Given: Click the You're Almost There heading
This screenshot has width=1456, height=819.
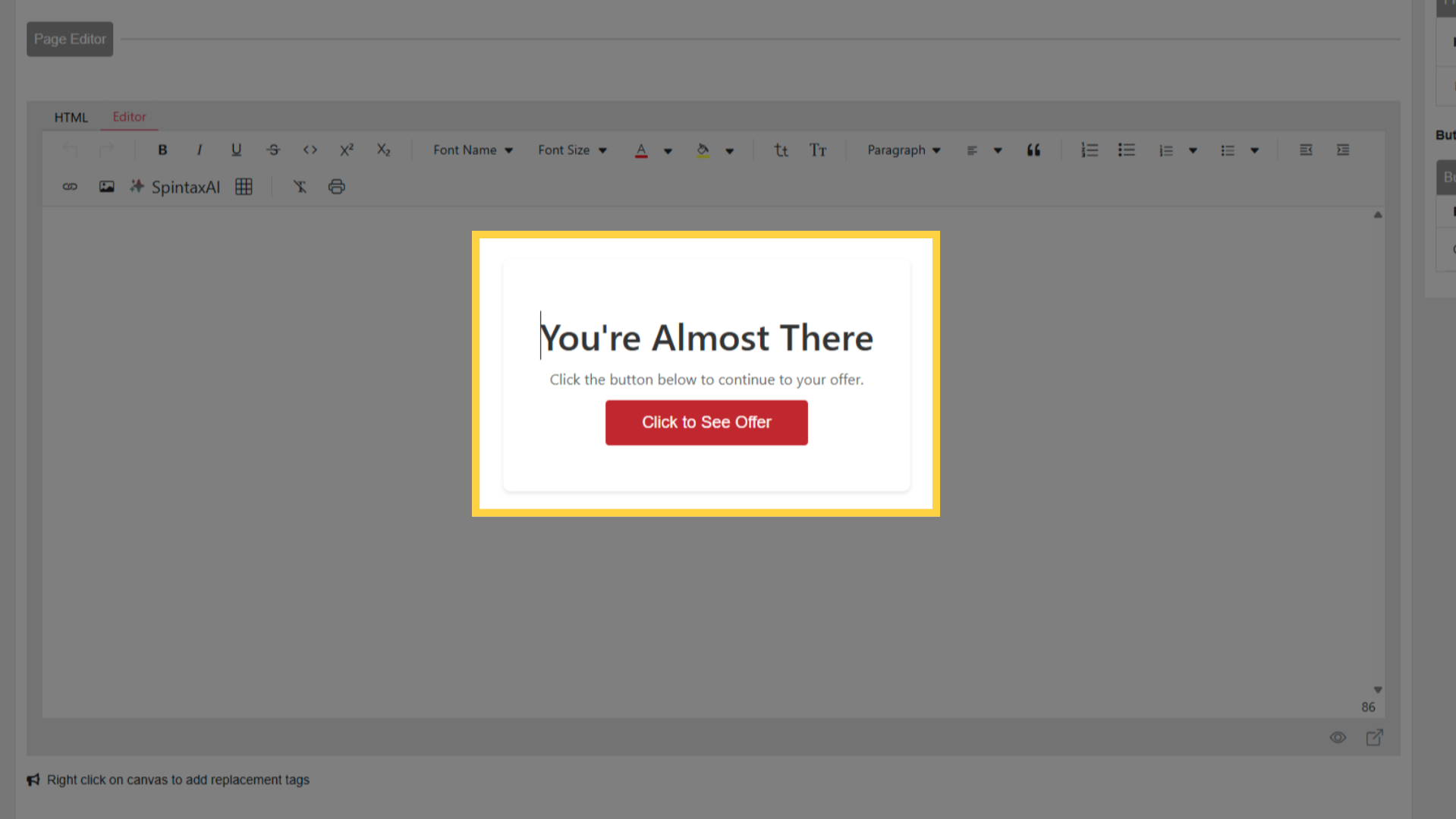Looking at the screenshot, I should (x=706, y=338).
